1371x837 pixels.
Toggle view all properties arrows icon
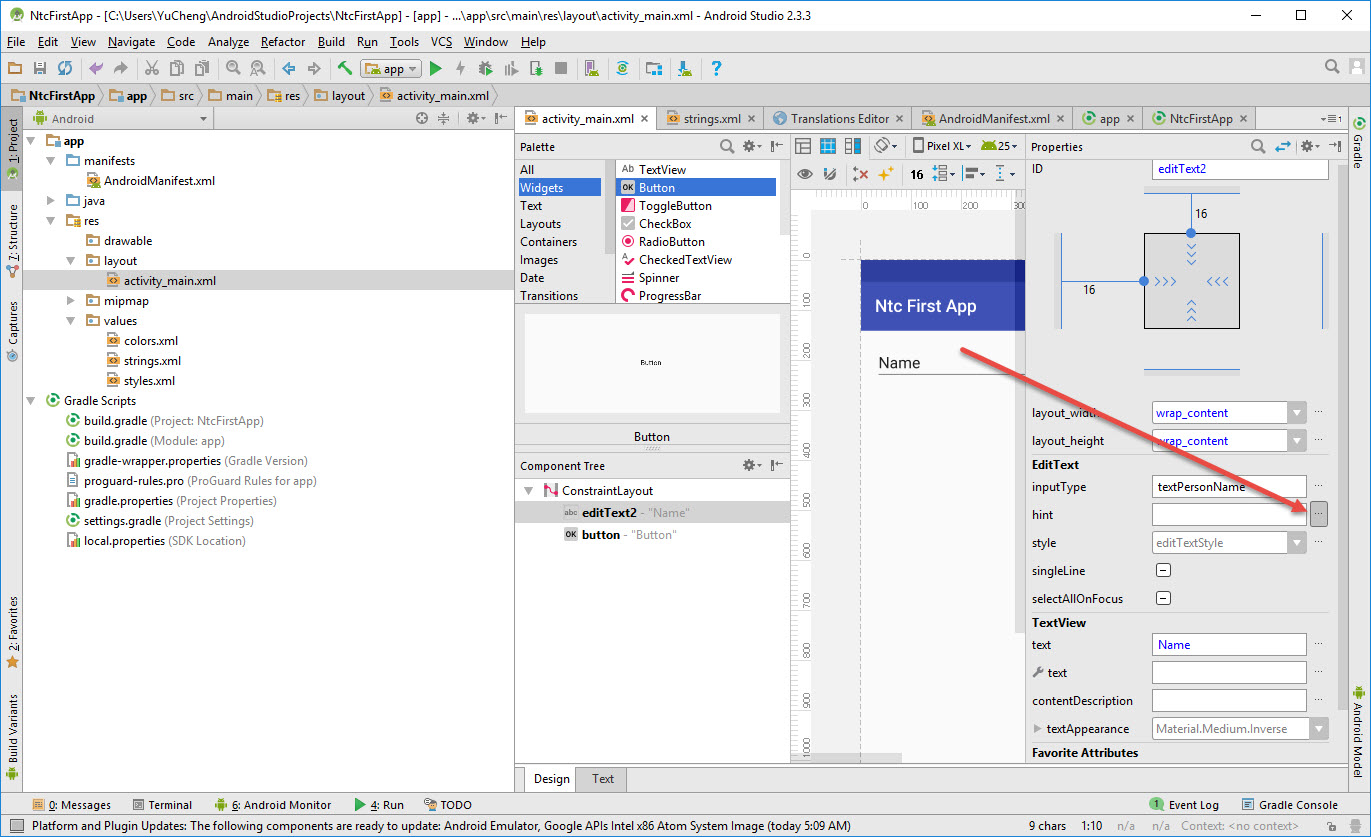(1284, 147)
